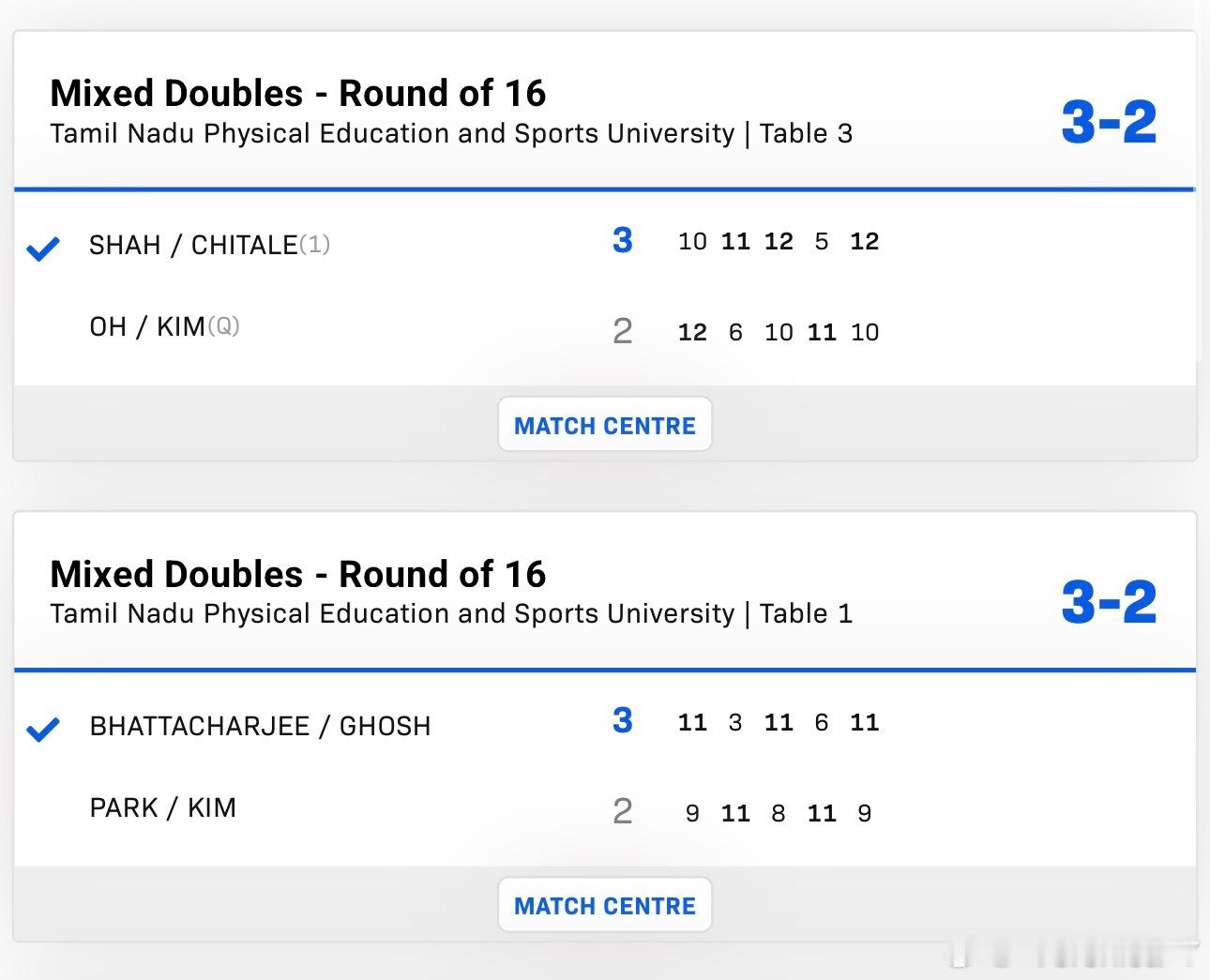Click the Table 1 venue subtitle text
The width and height of the screenshot is (1210, 980).
click(x=450, y=613)
